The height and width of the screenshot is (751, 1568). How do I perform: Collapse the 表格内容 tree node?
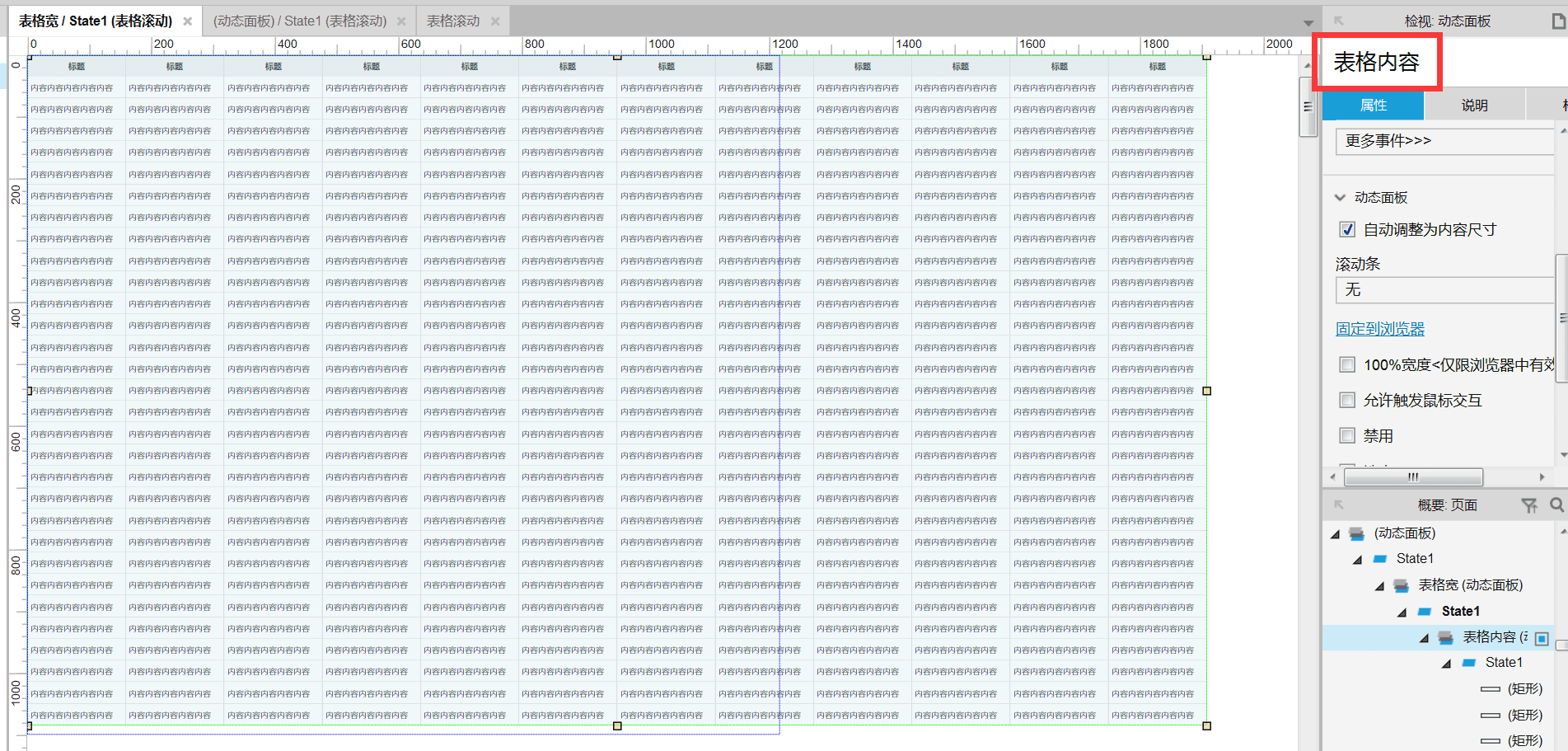(1425, 638)
